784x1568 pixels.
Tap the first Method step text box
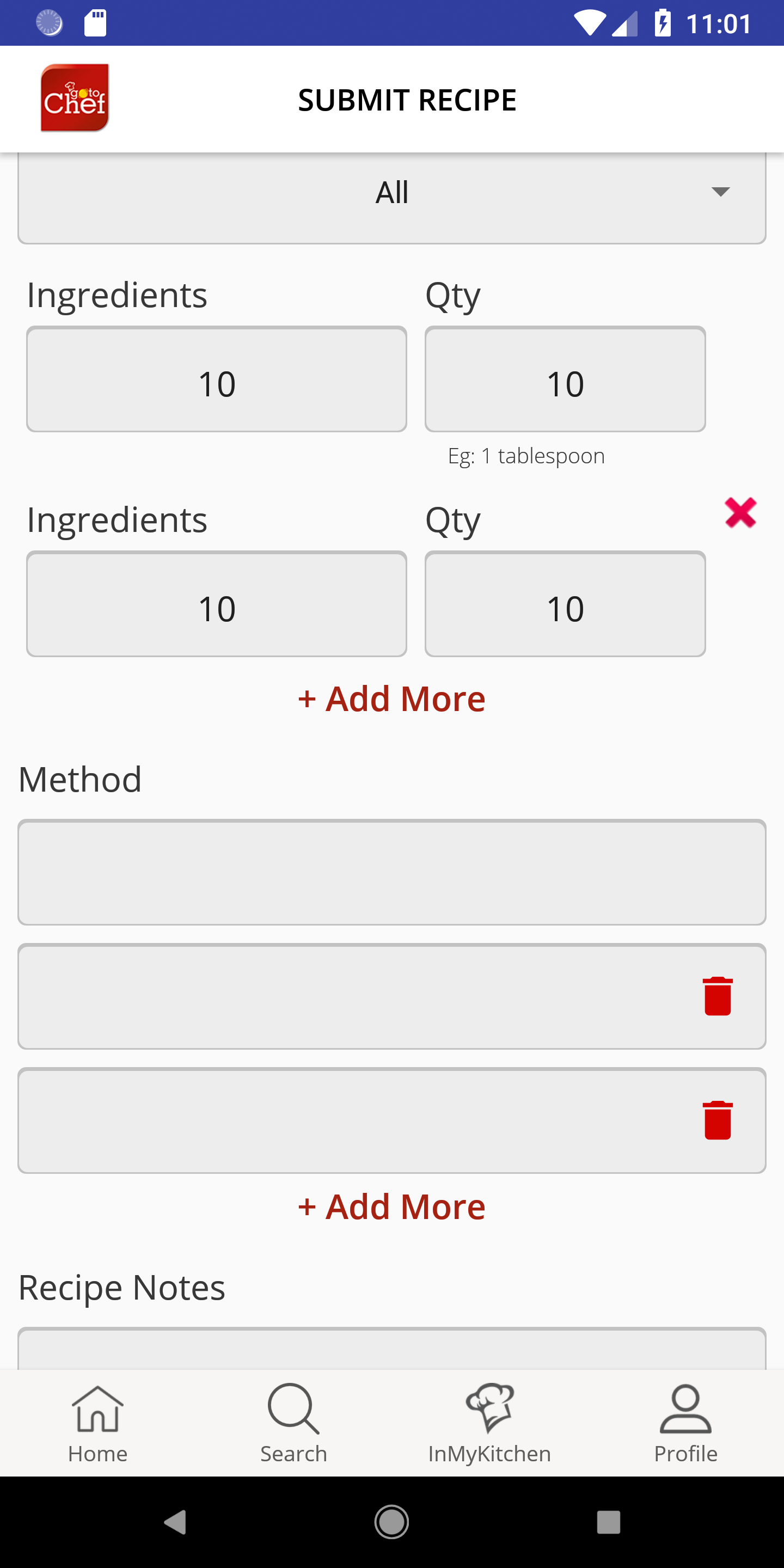pos(391,872)
